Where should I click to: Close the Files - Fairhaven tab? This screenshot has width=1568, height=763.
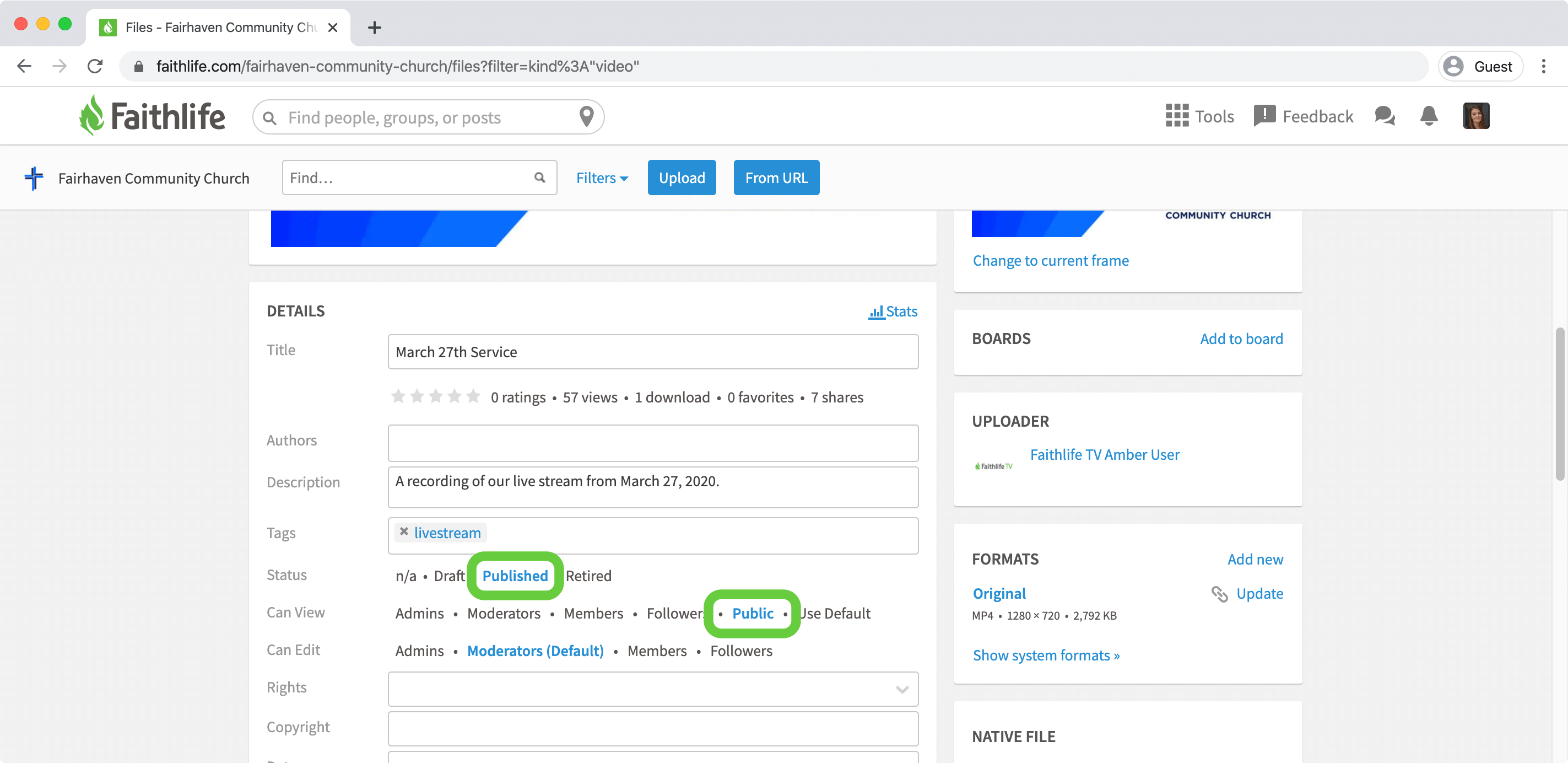click(332, 28)
